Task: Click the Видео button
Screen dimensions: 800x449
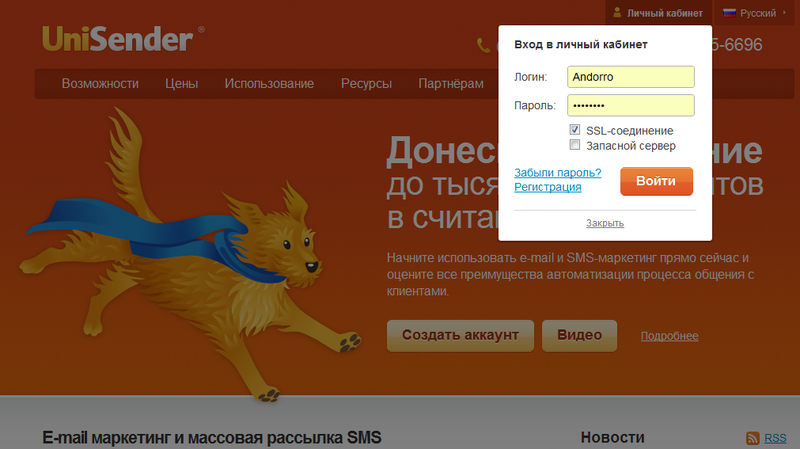Action: pos(579,335)
